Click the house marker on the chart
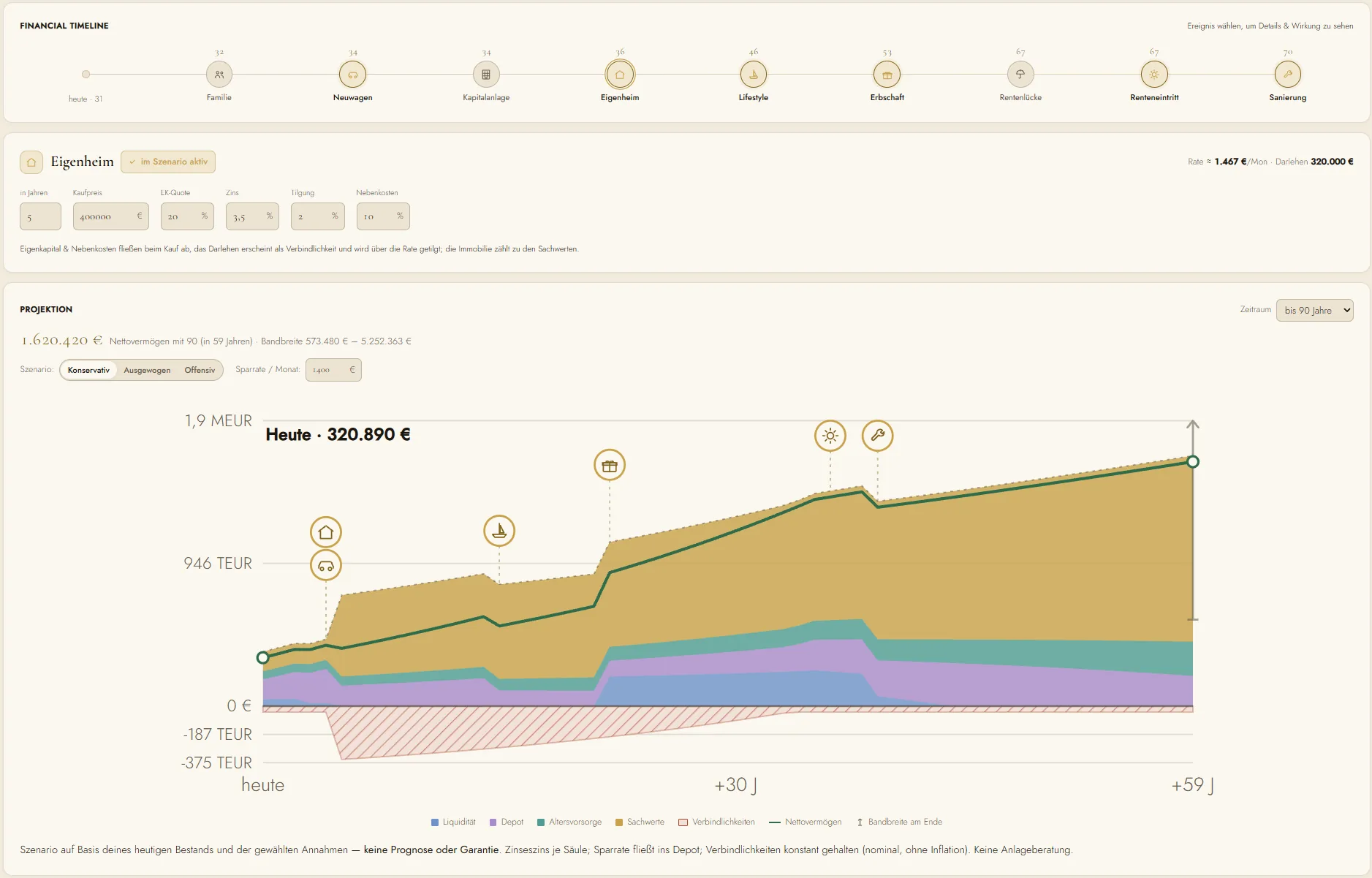Image resolution: width=1372 pixels, height=878 pixels. 326,532
